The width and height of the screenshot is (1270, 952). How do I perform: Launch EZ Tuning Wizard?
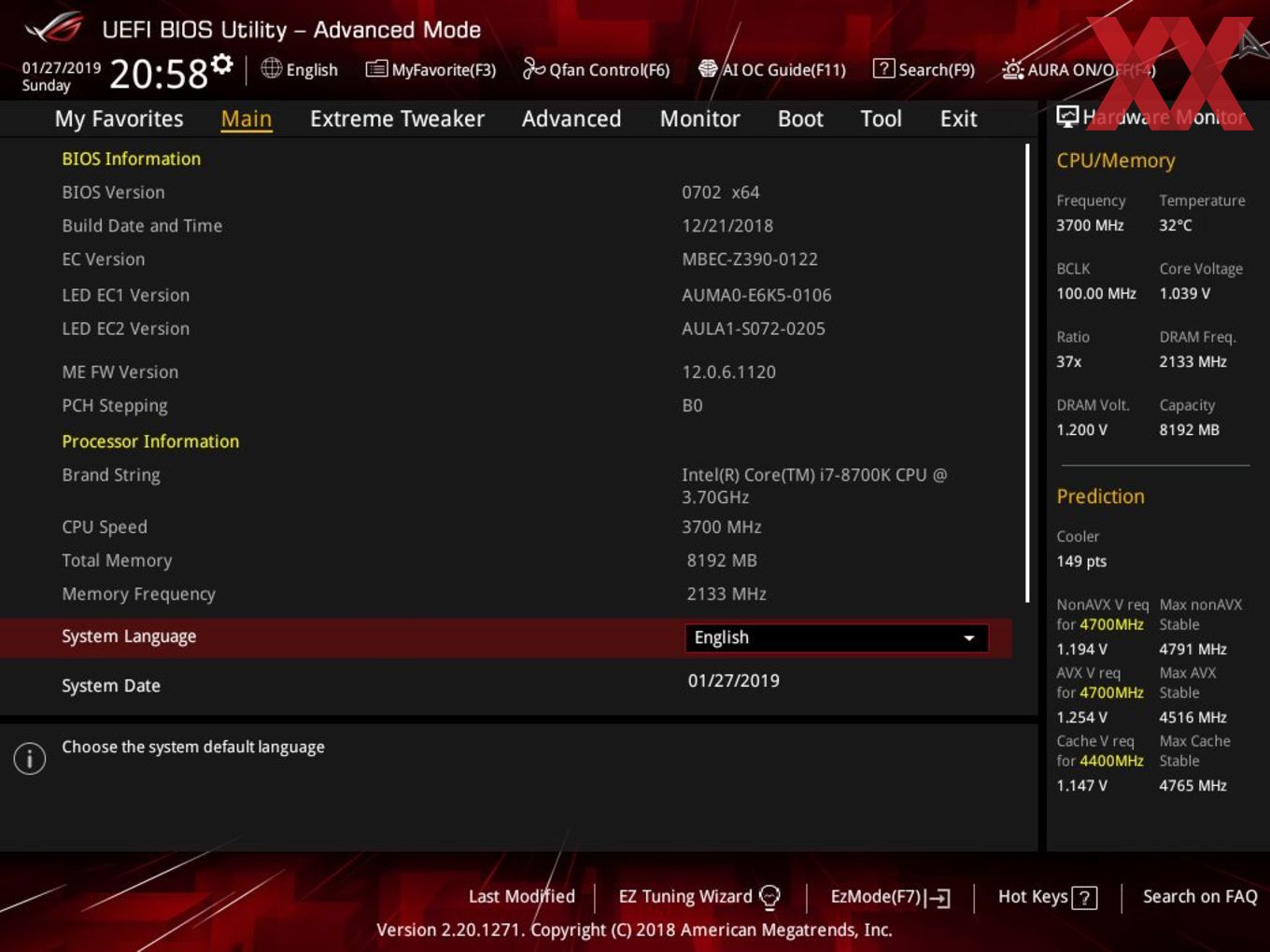click(x=699, y=897)
